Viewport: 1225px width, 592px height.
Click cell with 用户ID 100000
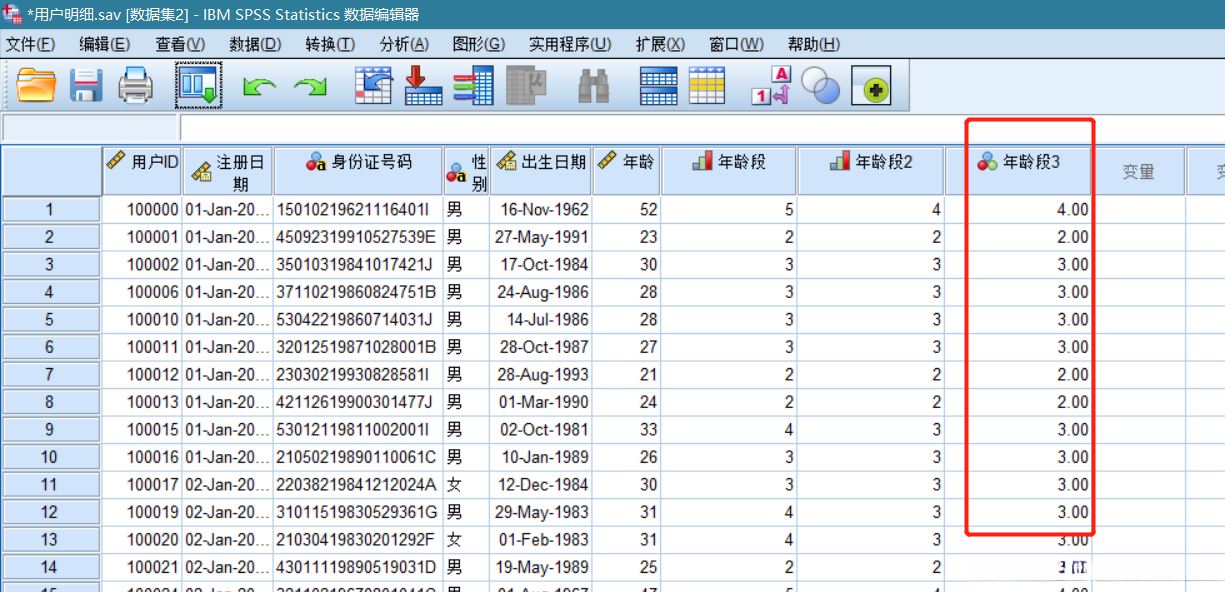pyautogui.click(x=142, y=210)
